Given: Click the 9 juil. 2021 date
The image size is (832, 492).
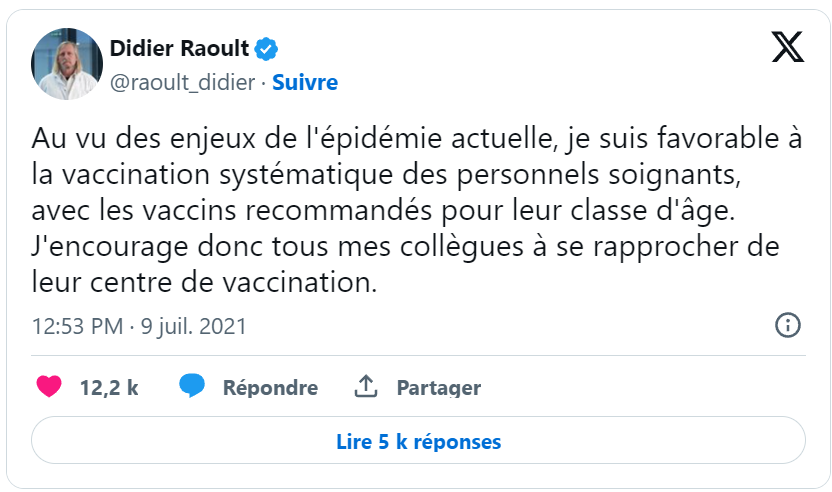Looking at the screenshot, I should pyautogui.click(x=191, y=327).
